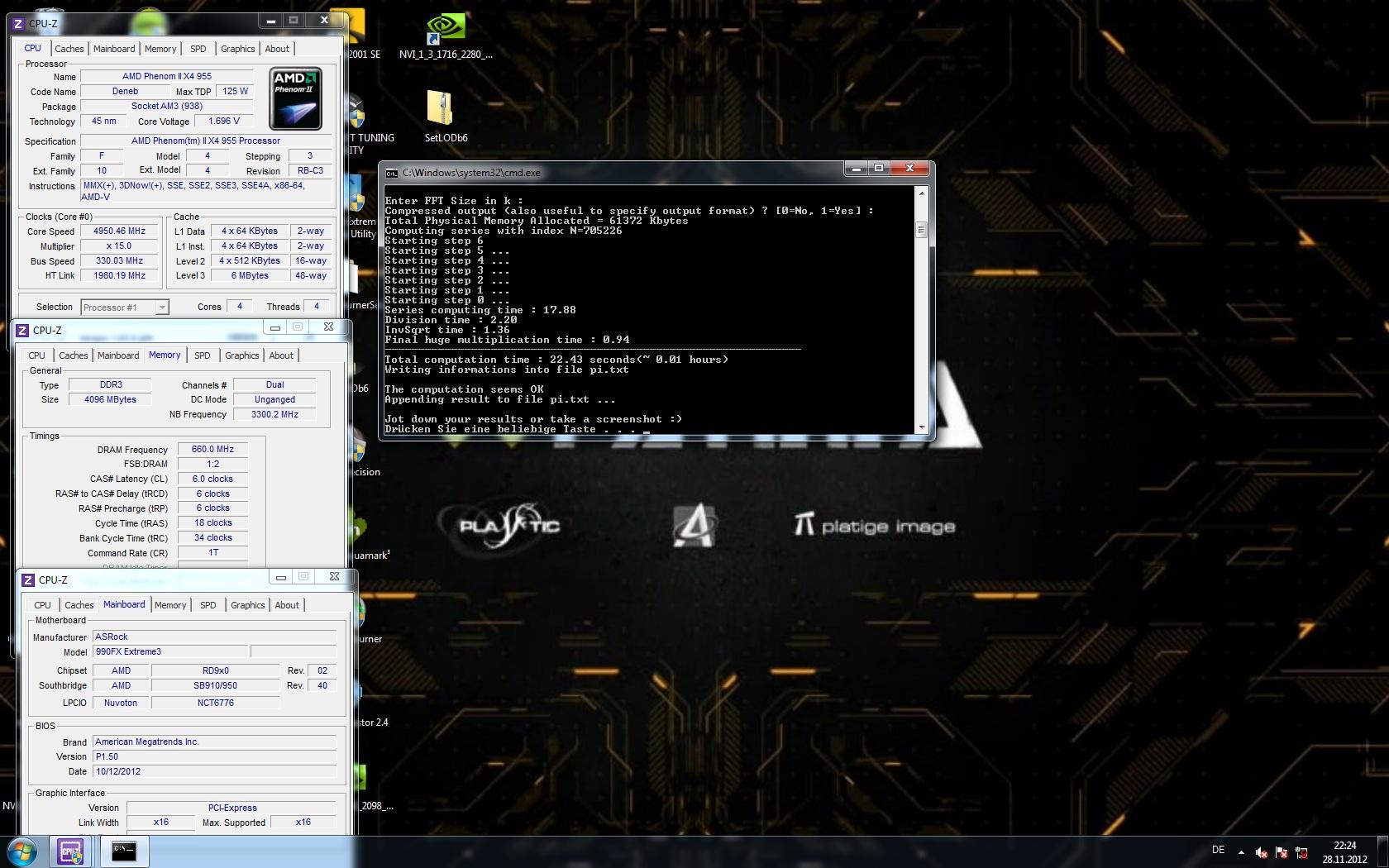
Task: Click CAS# Latency value 6.0 clocks
Action: point(212,479)
